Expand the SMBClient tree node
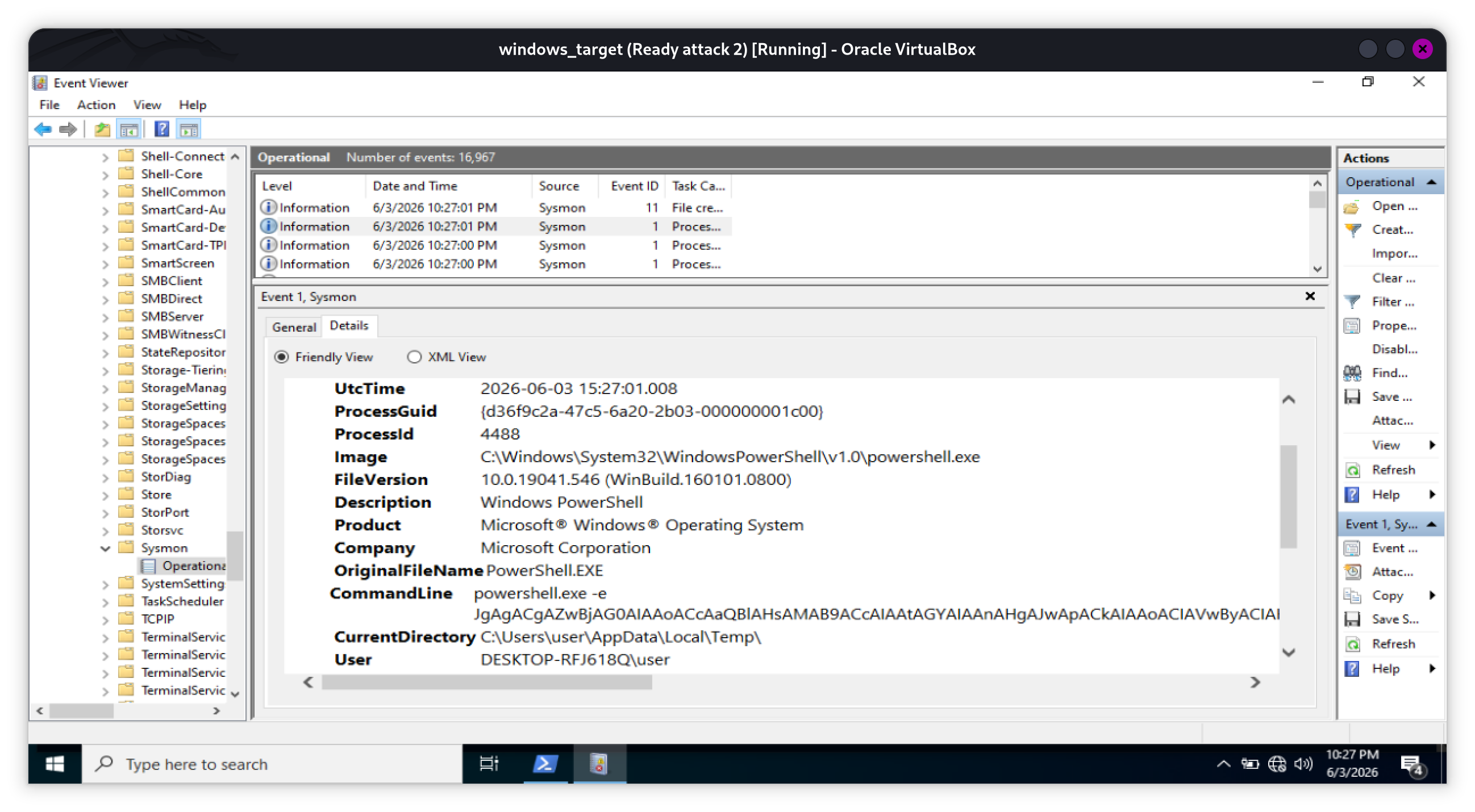 pos(105,282)
